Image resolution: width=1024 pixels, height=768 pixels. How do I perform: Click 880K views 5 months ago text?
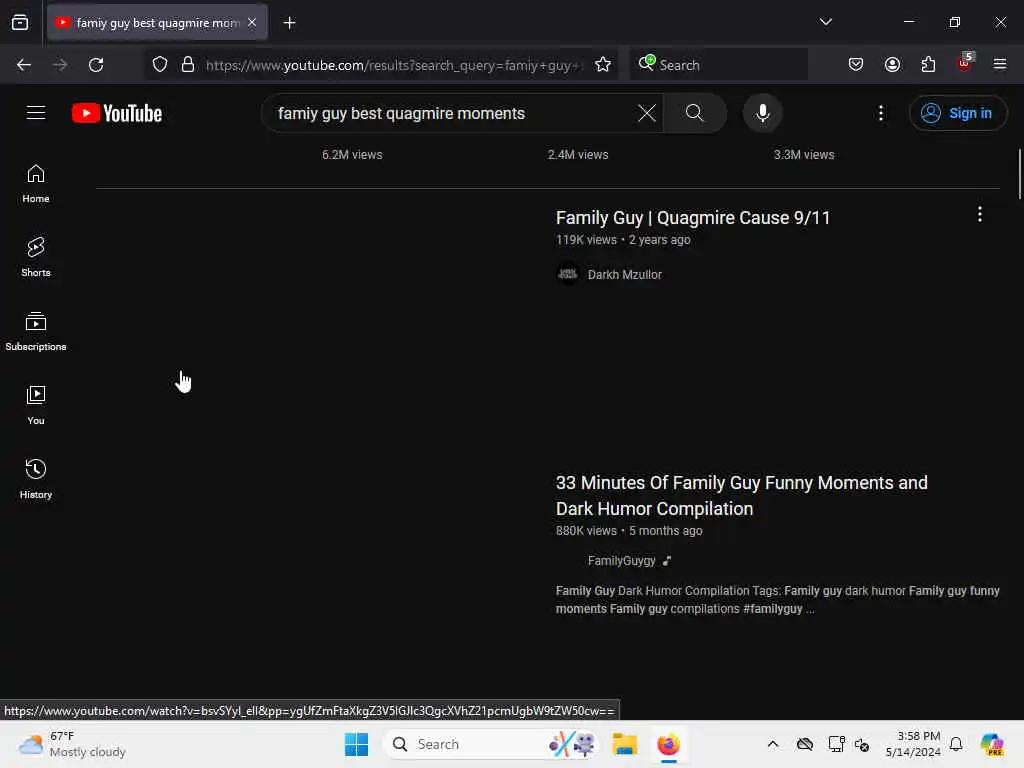[x=629, y=531]
